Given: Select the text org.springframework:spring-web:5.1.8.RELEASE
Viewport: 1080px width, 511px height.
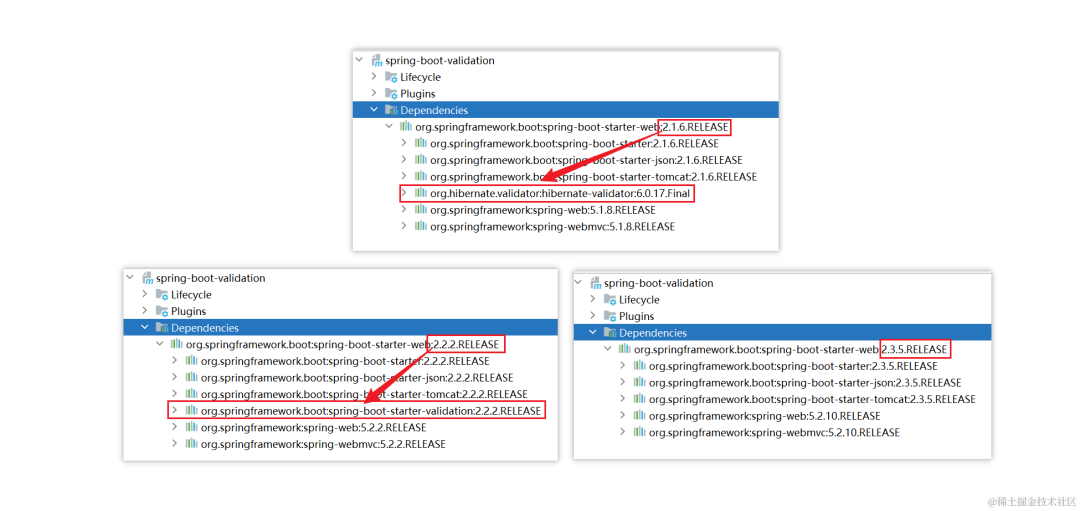Looking at the screenshot, I should (x=543, y=211).
